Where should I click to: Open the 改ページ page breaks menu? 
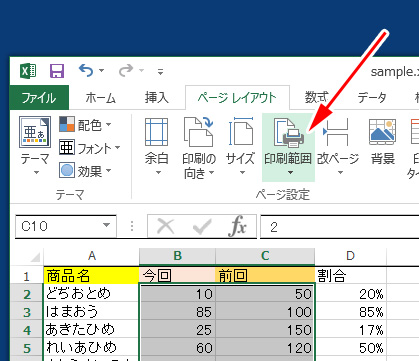click(x=338, y=147)
